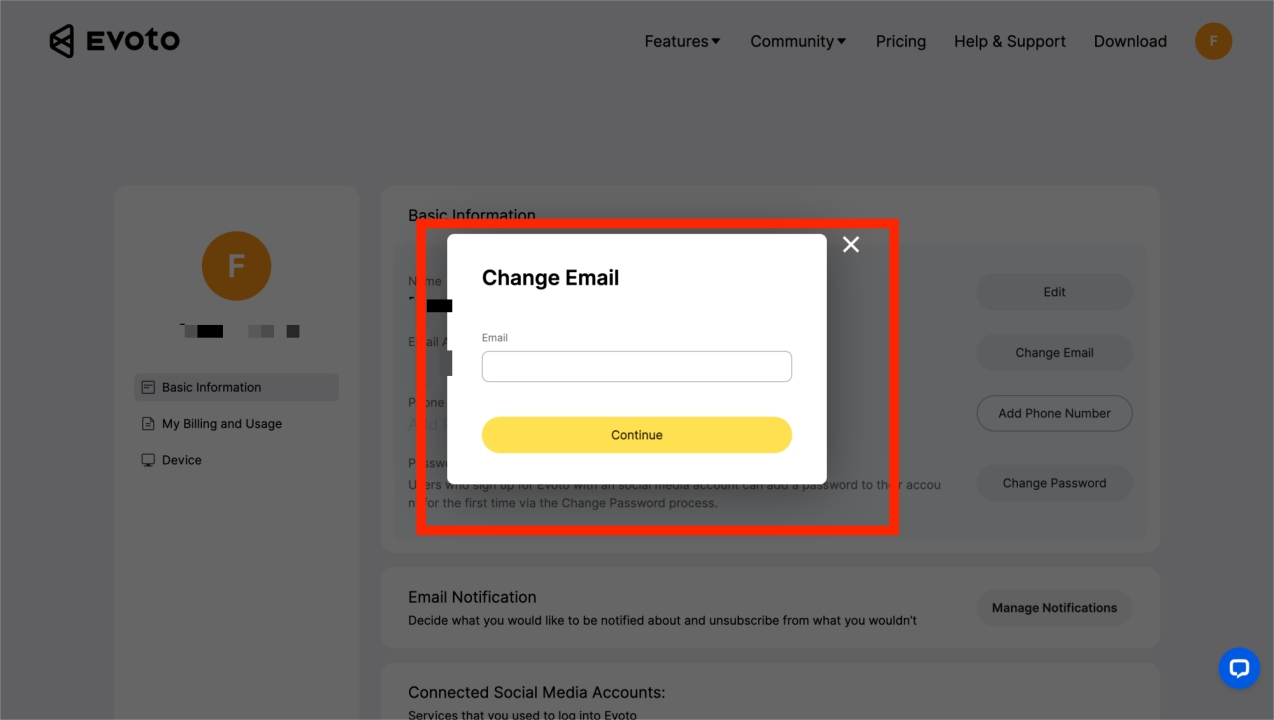This screenshot has width=1274, height=720.
Task: Open Manage Notifications settings
Action: [x=1054, y=608]
